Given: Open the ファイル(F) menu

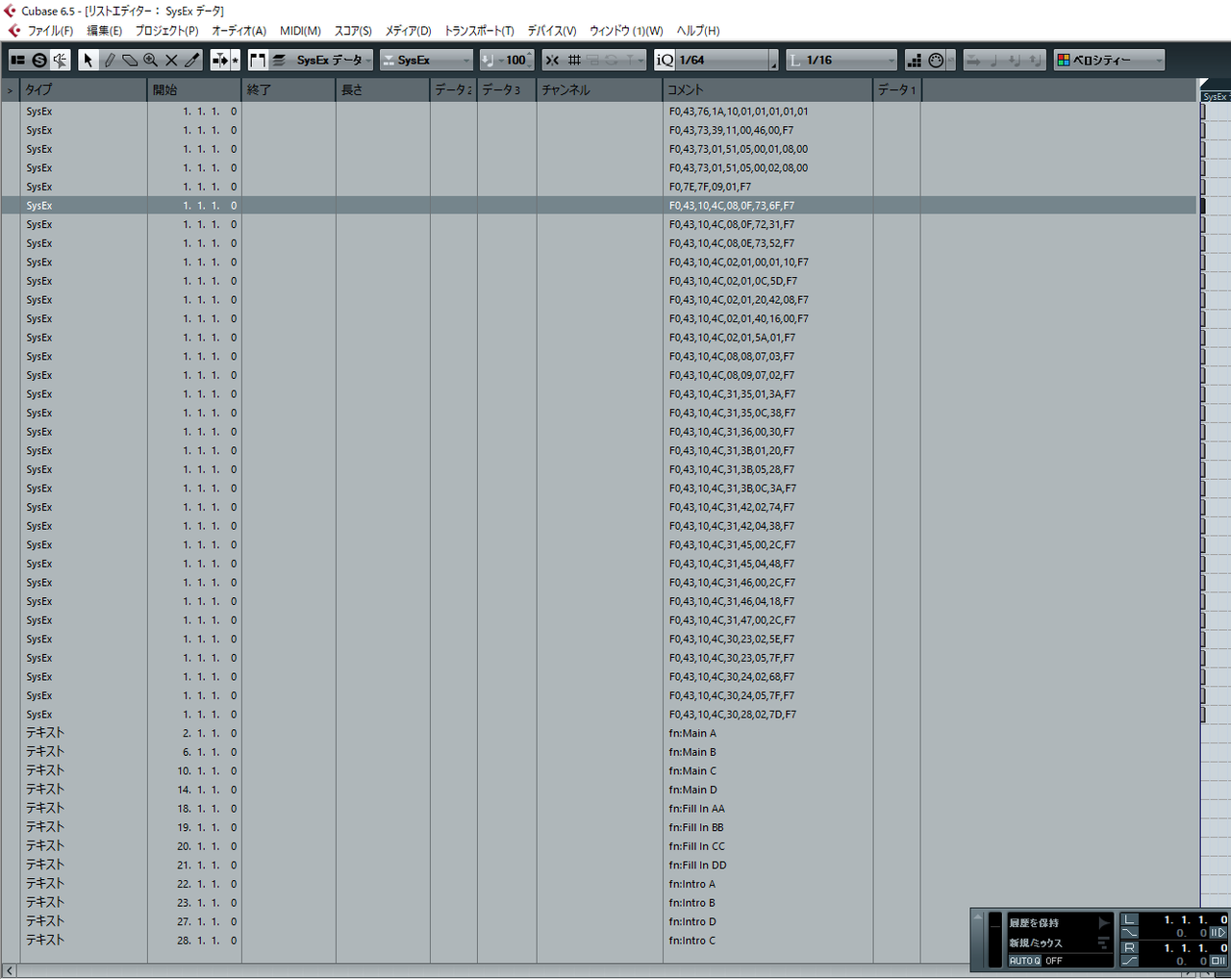Looking at the screenshot, I should tap(50, 31).
